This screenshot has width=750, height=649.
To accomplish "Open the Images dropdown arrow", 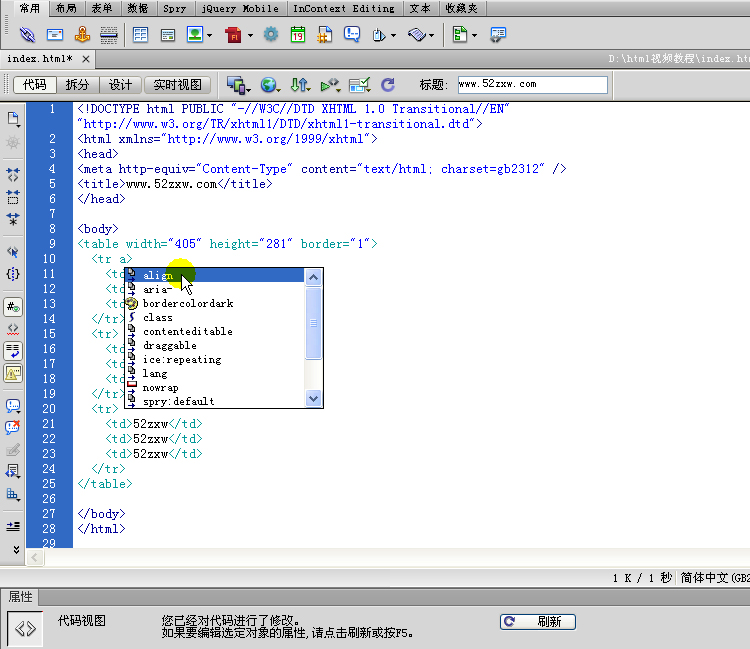I will point(210,35).
